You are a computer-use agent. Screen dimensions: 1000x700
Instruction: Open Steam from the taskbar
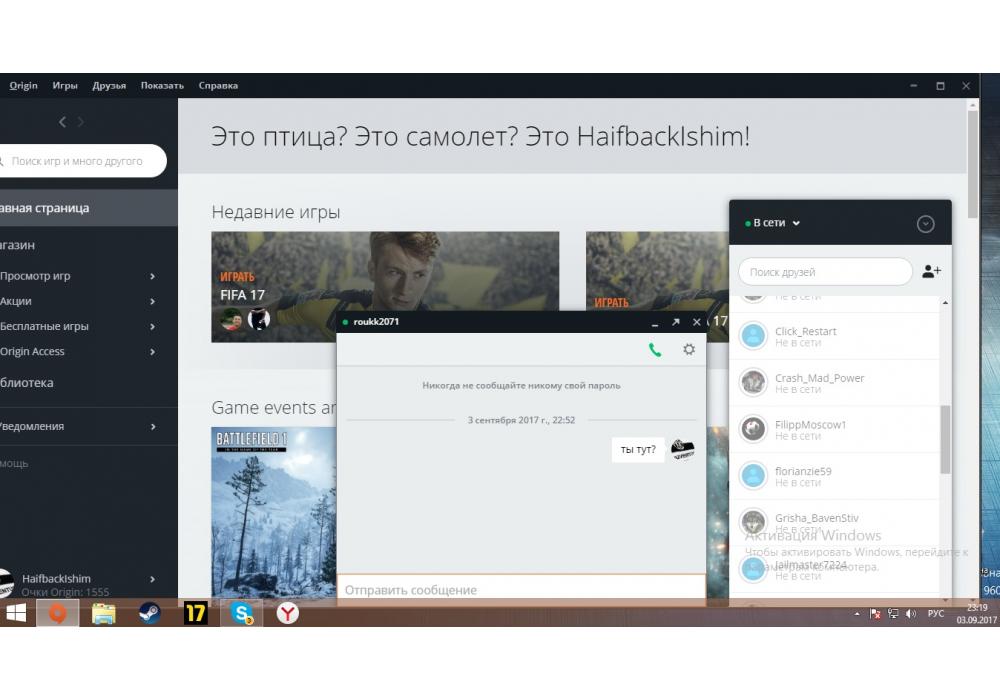pyautogui.click(x=150, y=613)
